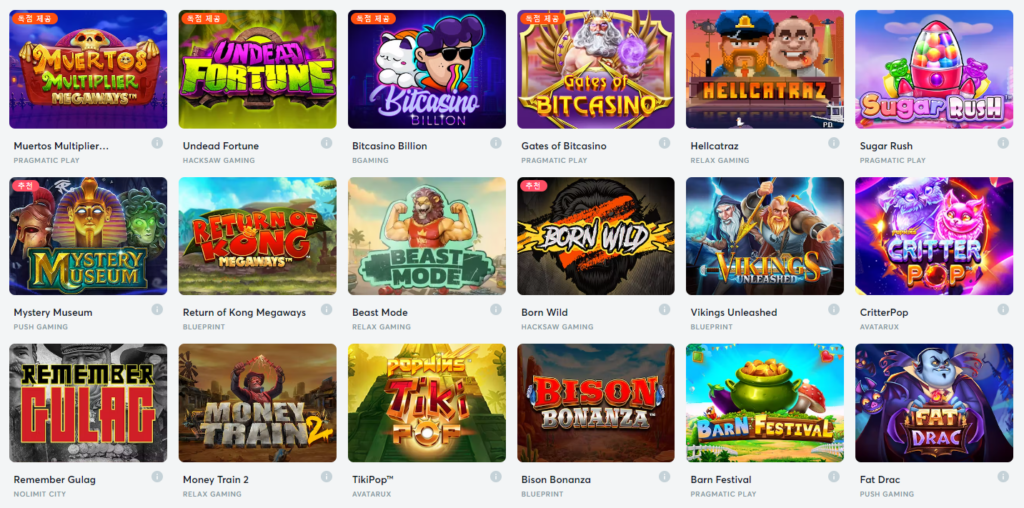Click the Bison Bonanza title text
Viewport: 1024px width, 508px height.
[556, 480]
